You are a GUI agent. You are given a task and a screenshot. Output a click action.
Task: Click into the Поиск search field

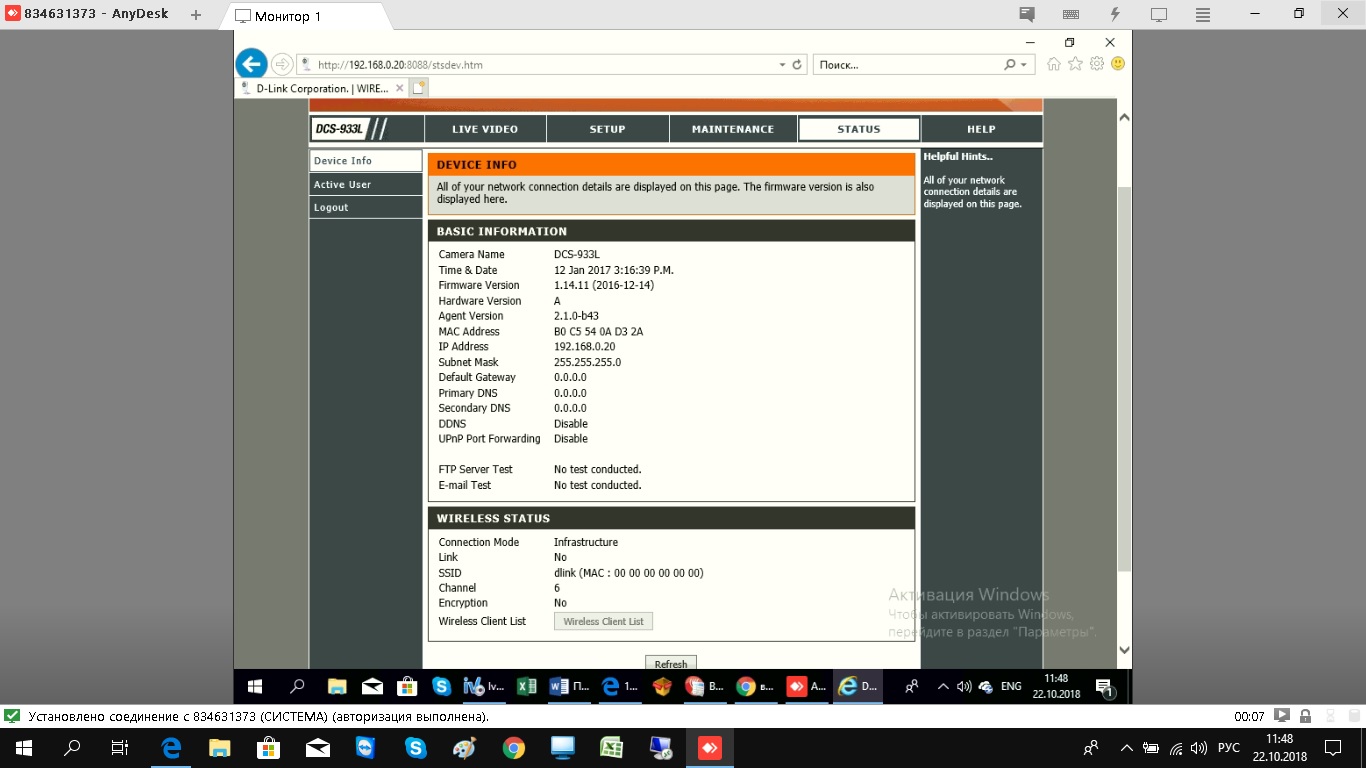tap(905, 65)
